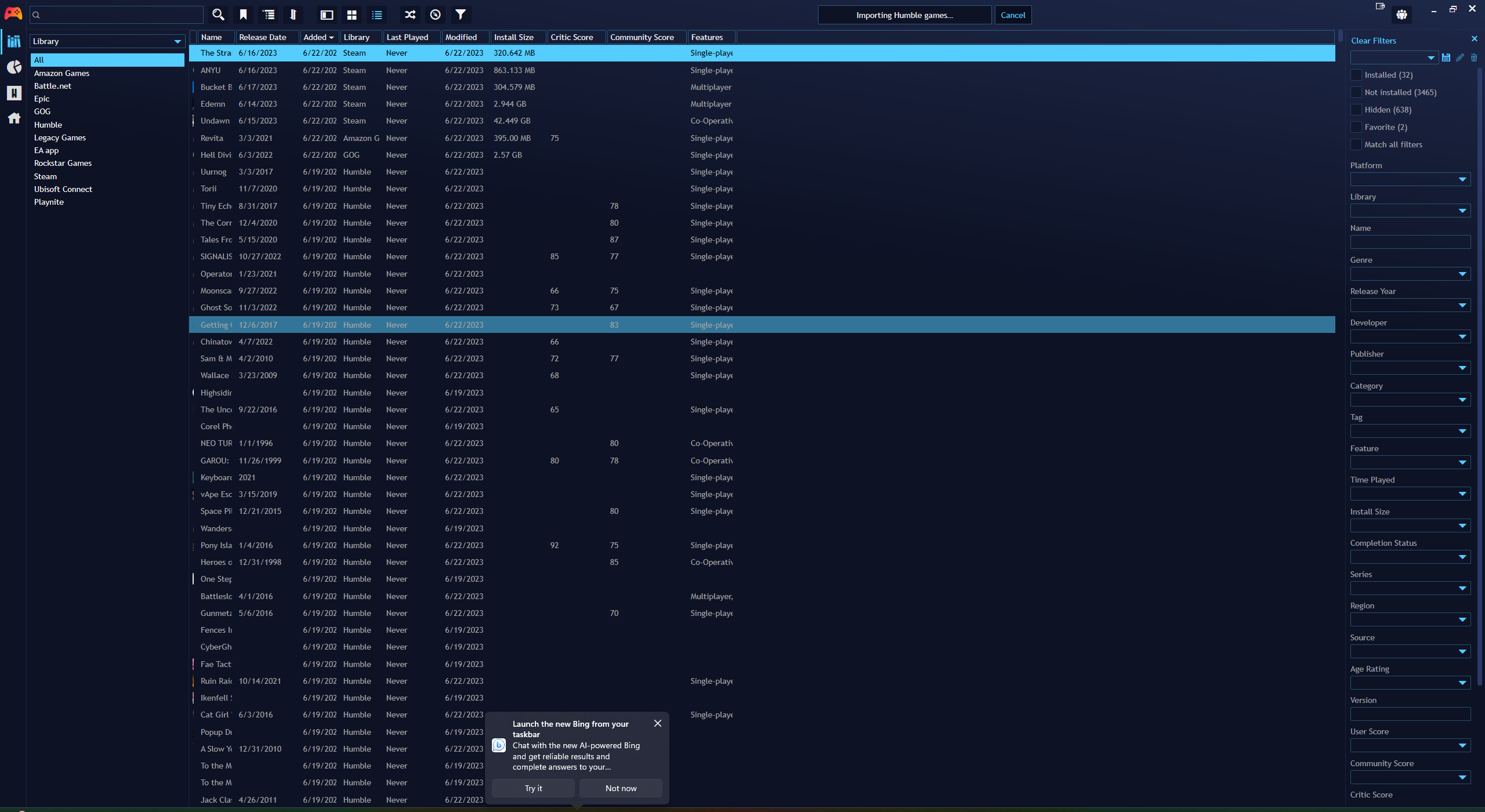1485x812 pixels.
Task: Select Ubisoft Connect in library list
Action: 63,189
